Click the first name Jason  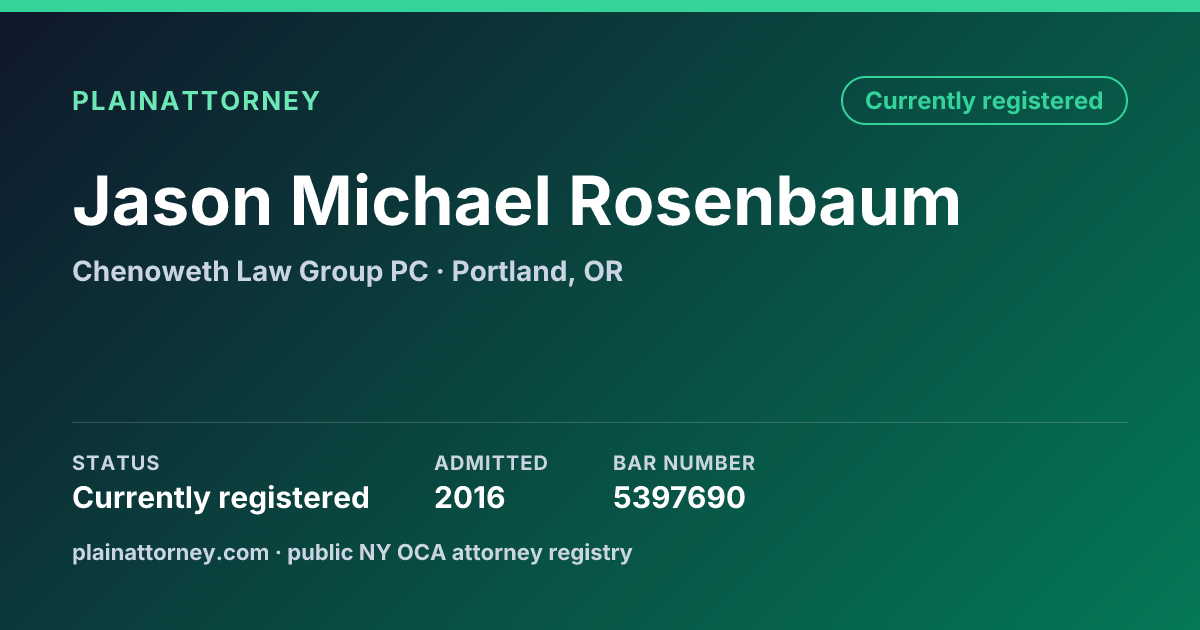[x=172, y=201]
